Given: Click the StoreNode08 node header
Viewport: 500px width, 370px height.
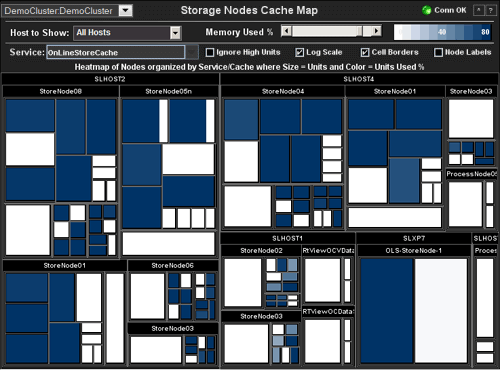Looking at the screenshot, I should [61, 91].
